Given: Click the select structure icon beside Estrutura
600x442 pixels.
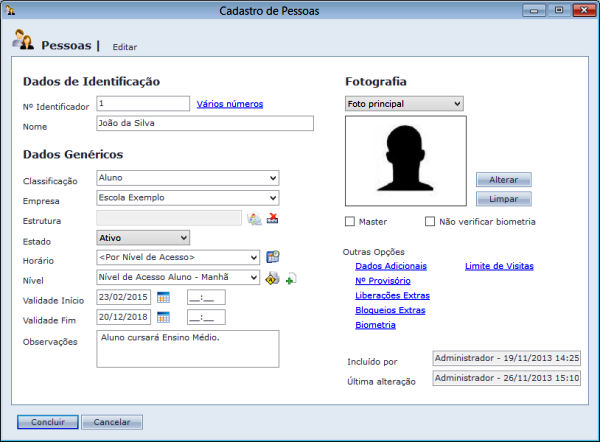Looking at the screenshot, I should [x=254, y=219].
